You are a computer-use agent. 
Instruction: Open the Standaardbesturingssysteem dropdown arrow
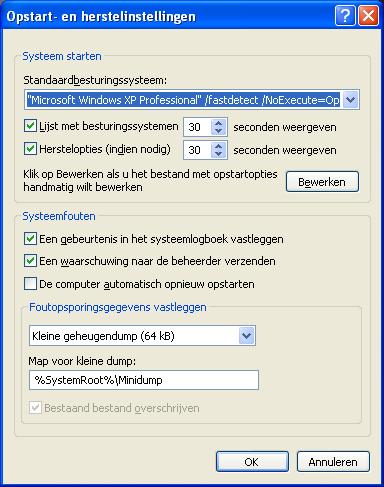(350, 100)
